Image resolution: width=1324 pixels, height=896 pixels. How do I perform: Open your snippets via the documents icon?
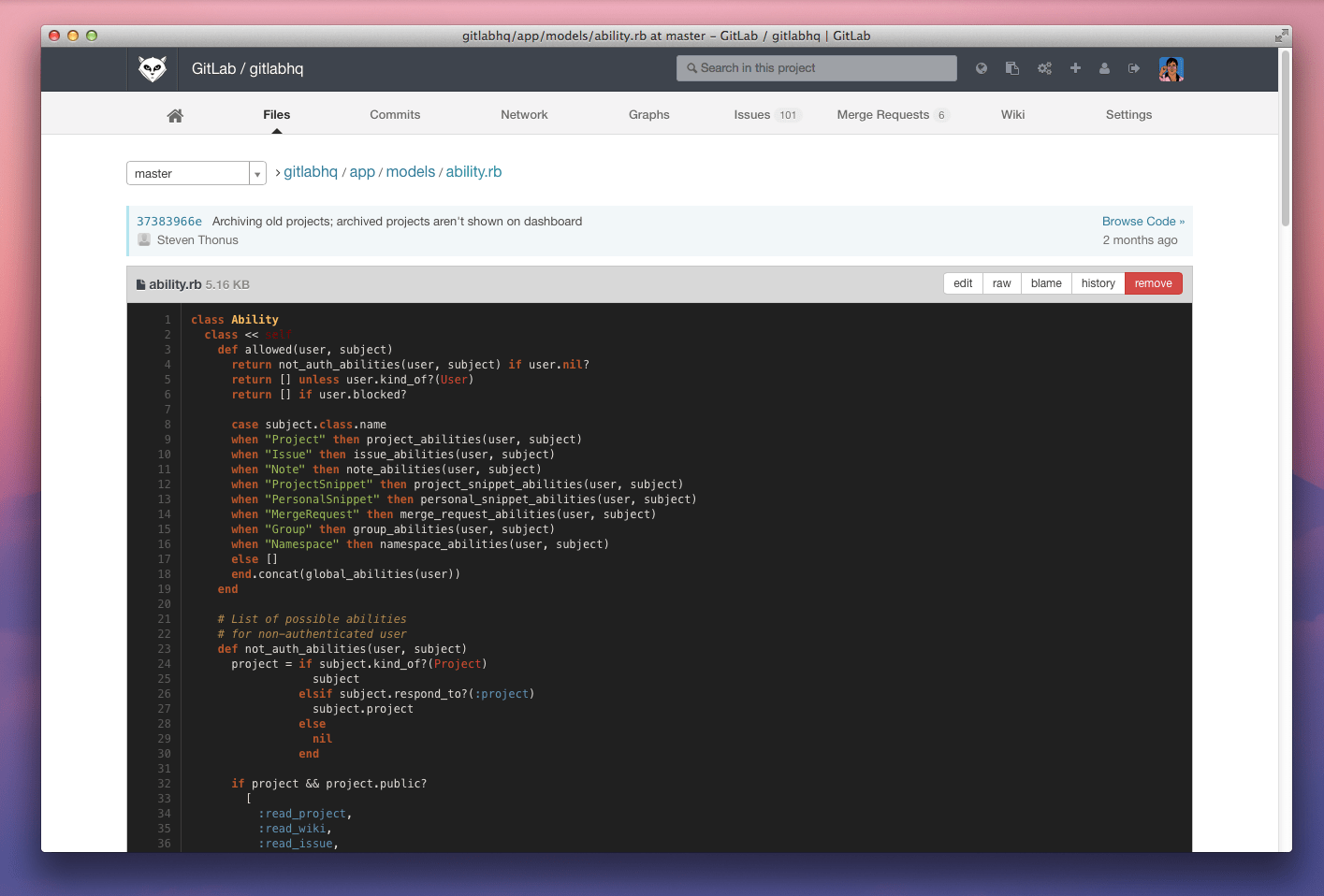[1011, 67]
